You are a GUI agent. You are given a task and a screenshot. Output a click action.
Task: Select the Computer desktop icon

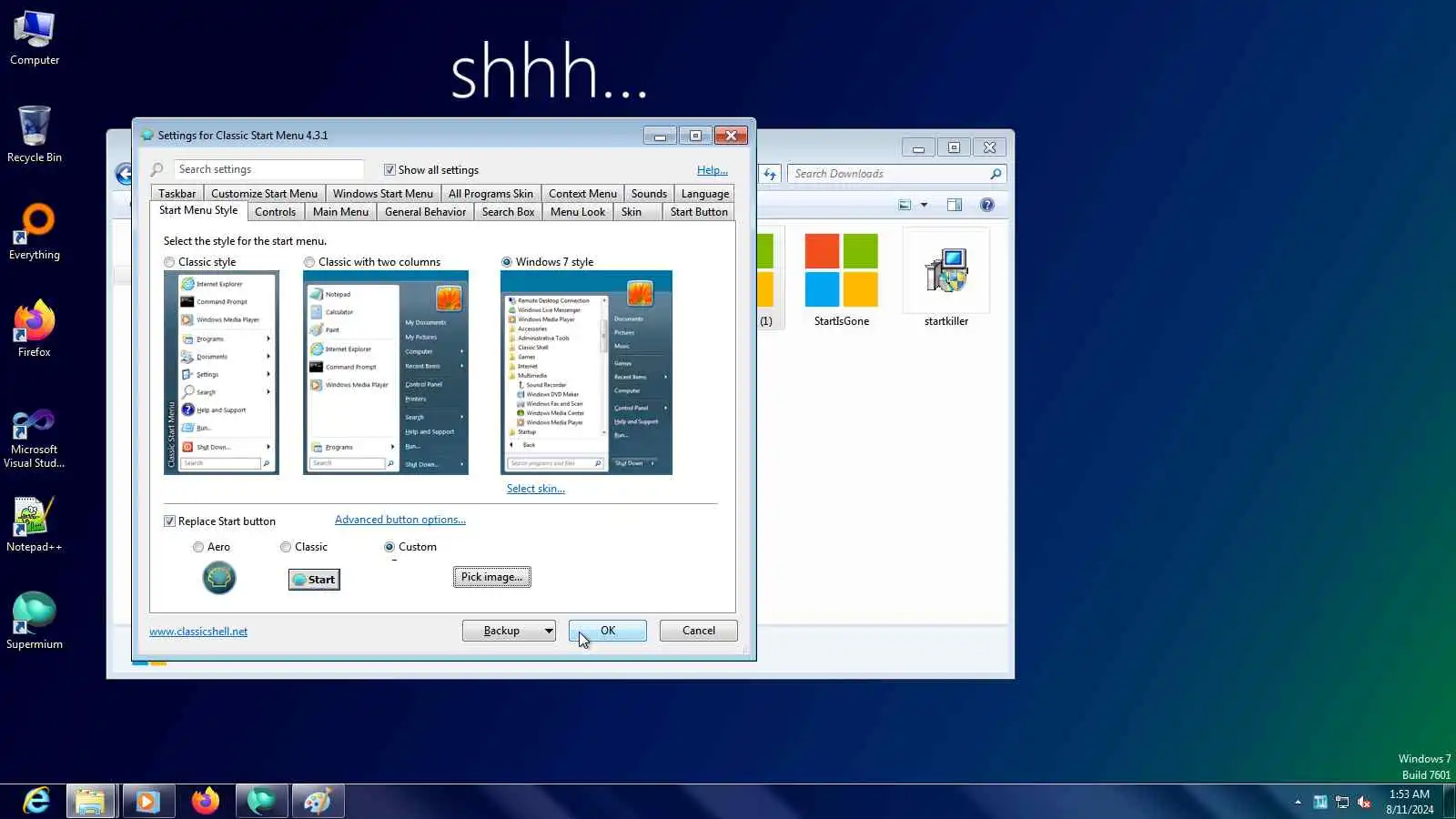35,38
